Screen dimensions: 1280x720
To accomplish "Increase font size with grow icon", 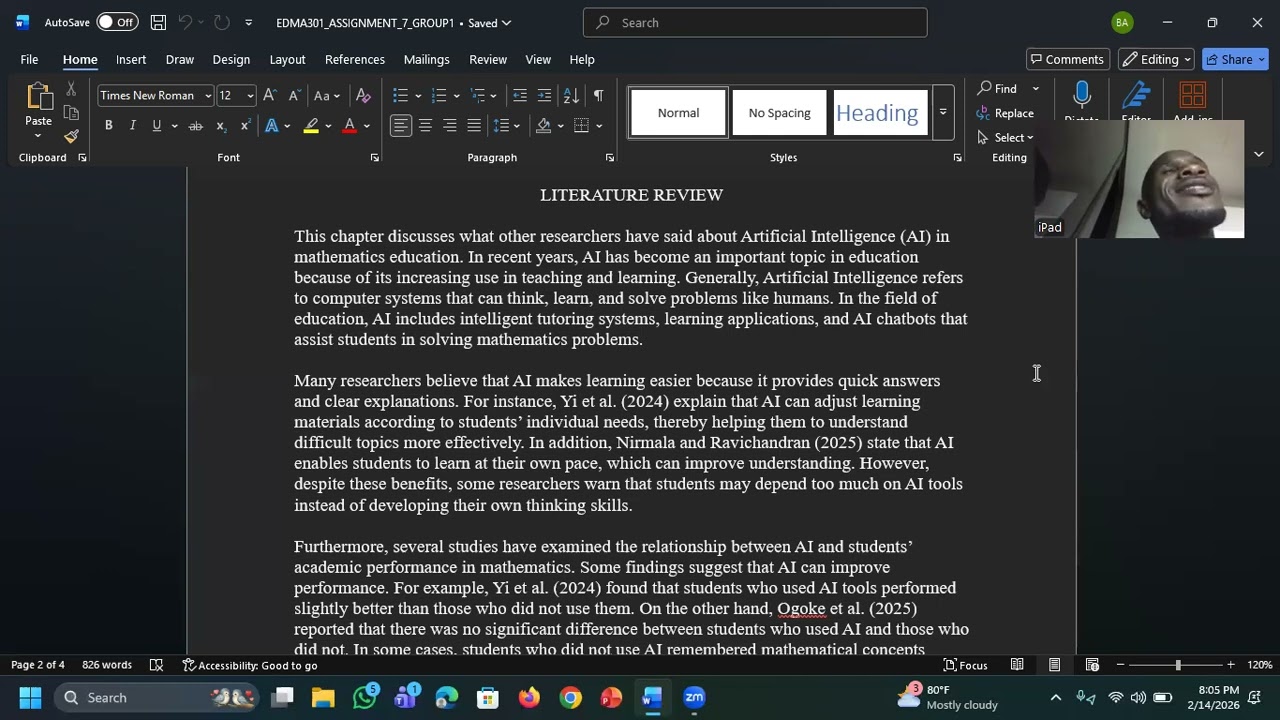I will pos(270,95).
